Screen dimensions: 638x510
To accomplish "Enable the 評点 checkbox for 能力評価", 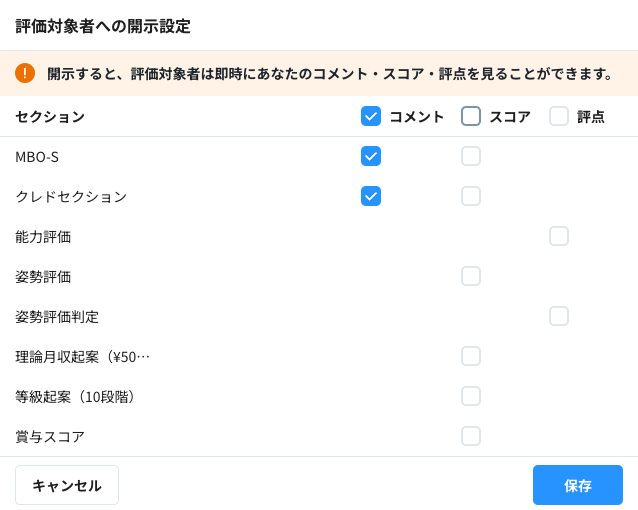I will tap(559, 236).
